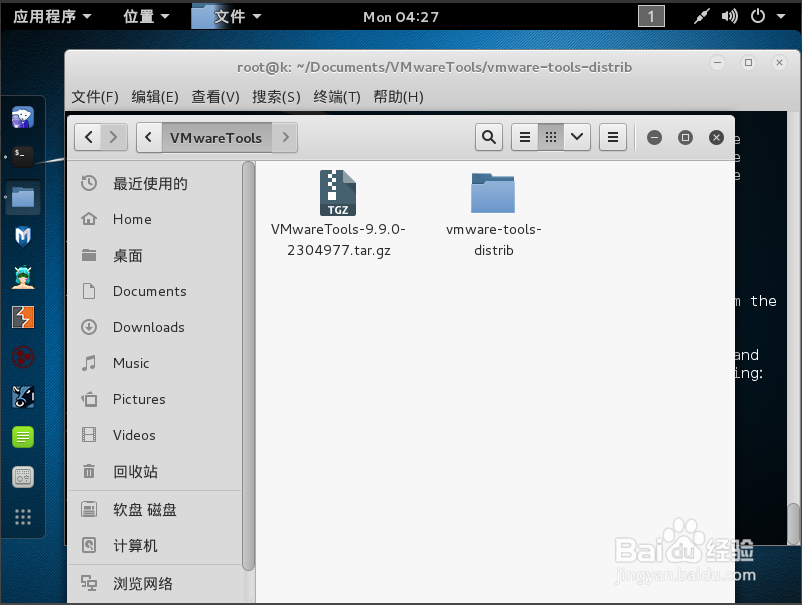802x605 pixels.
Task: Open 回收站 trash in sidebar
Action: tap(154, 471)
